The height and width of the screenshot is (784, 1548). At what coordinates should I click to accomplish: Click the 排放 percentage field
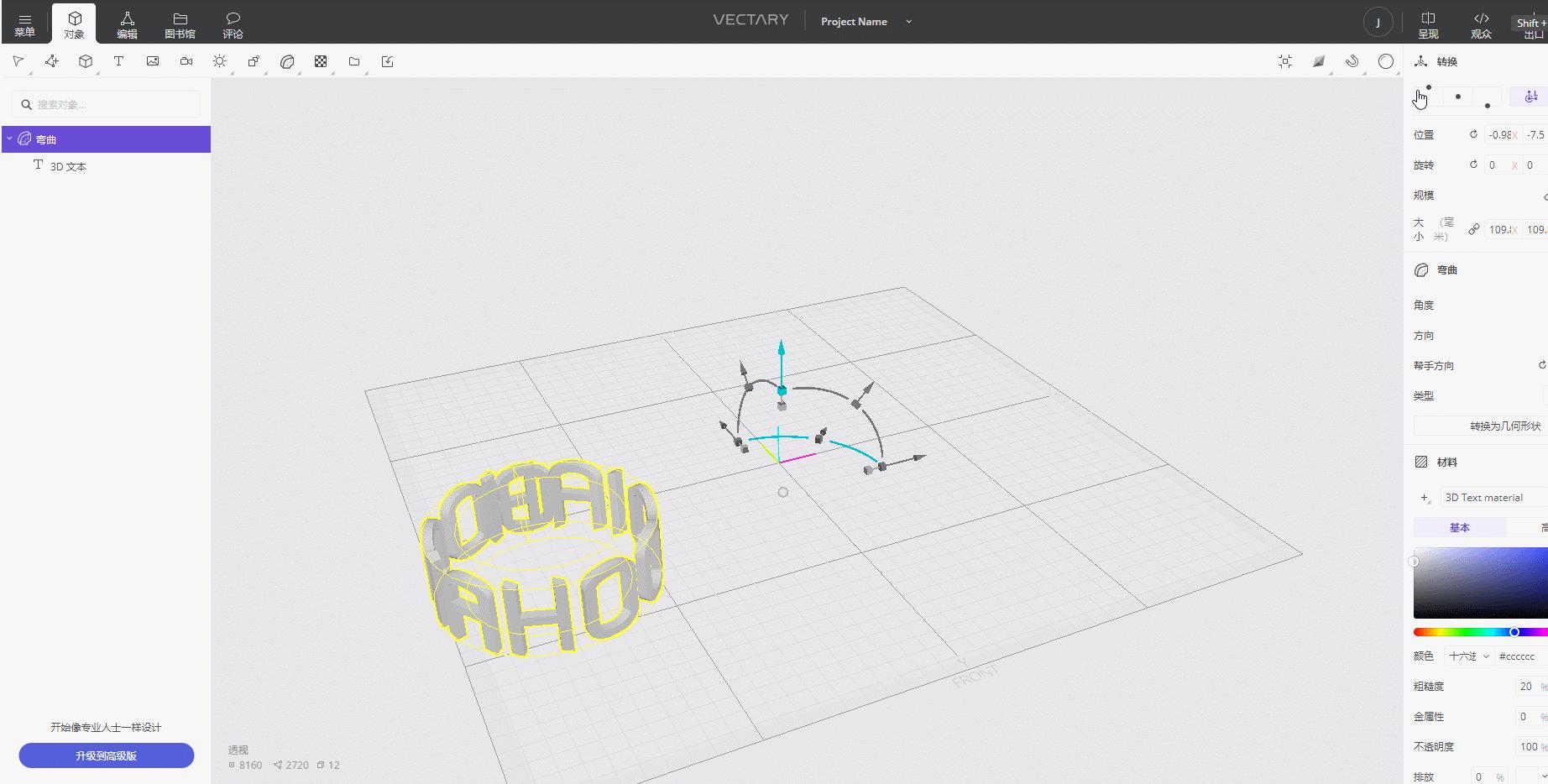[1489, 777]
